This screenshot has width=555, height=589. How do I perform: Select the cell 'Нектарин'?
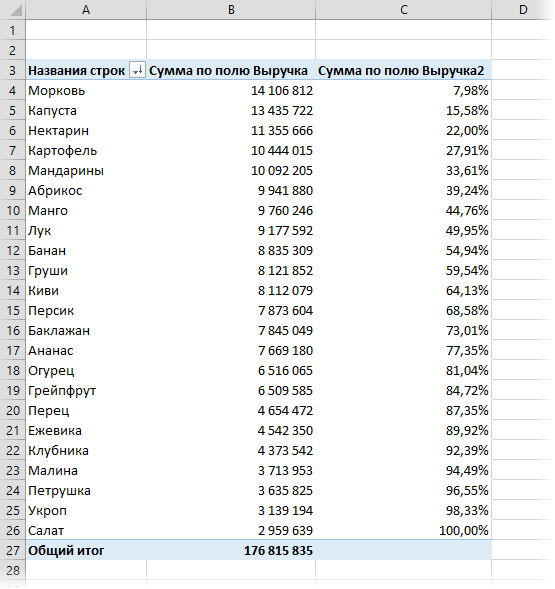[86, 130]
